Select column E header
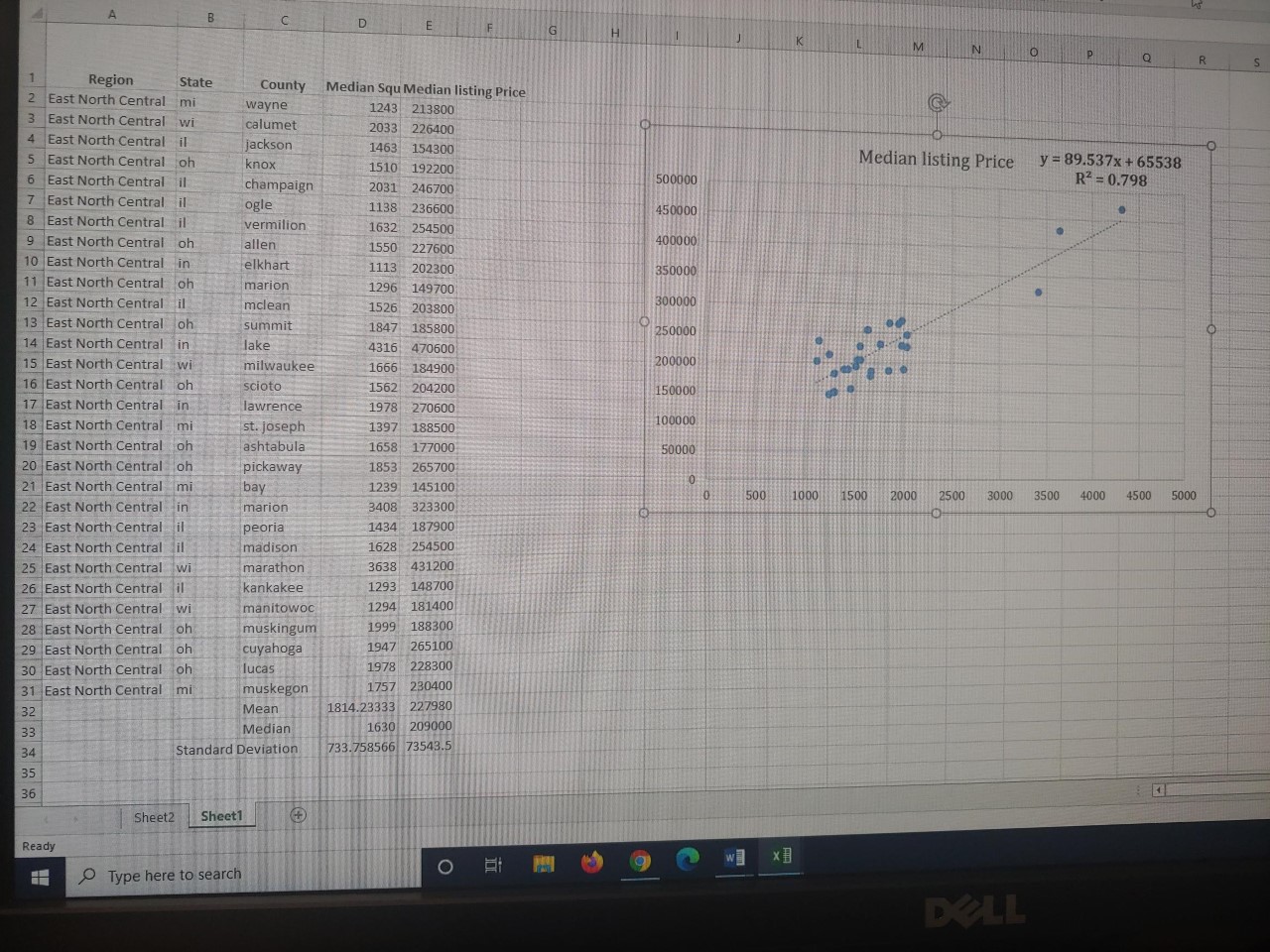 click(x=429, y=27)
